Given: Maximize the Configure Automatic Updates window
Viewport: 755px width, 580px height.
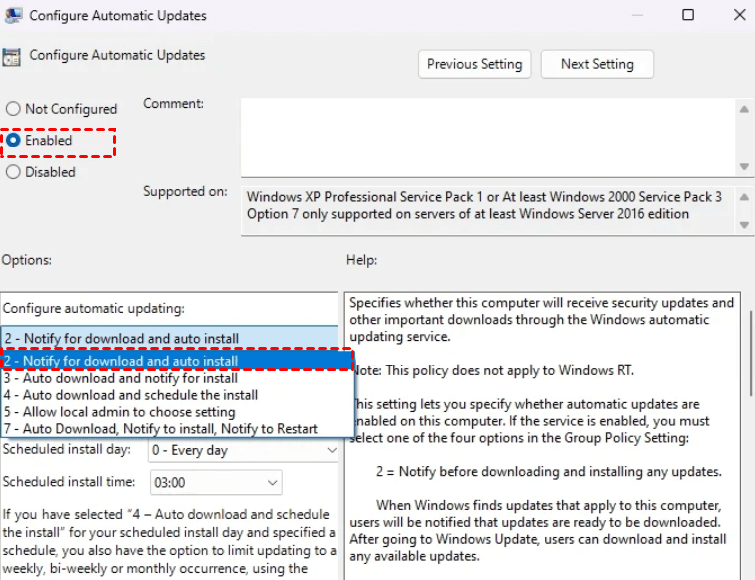Looking at the screenshot, I should click(x=688, y=15).
